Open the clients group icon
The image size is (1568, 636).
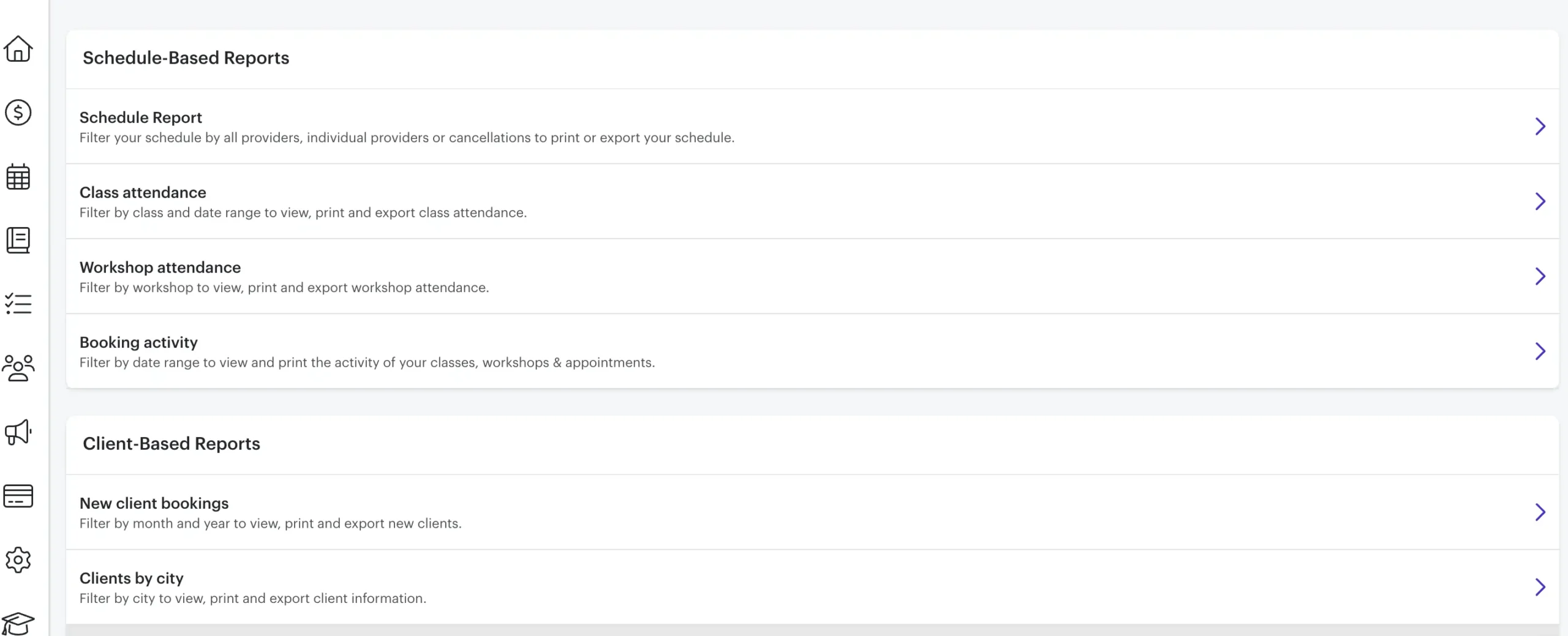18,368
